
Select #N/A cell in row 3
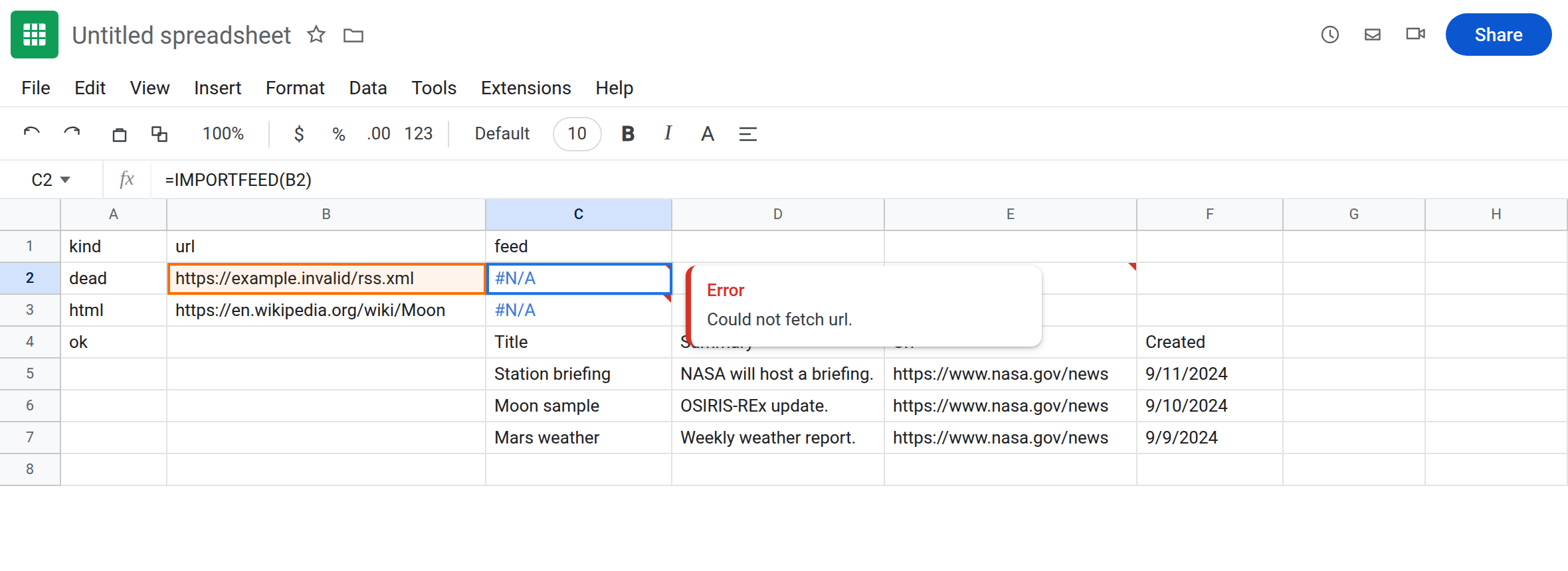click(579, 310)
